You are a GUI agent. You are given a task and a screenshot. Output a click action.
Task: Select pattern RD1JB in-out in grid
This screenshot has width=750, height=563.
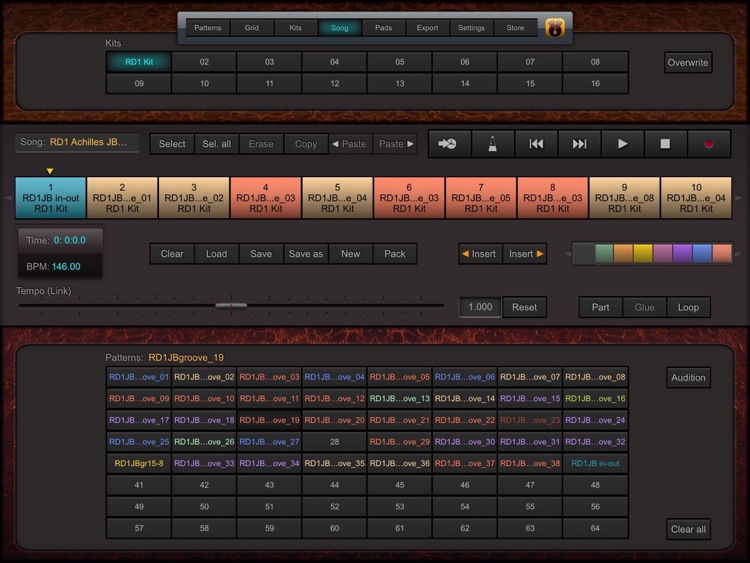point(596,463)
